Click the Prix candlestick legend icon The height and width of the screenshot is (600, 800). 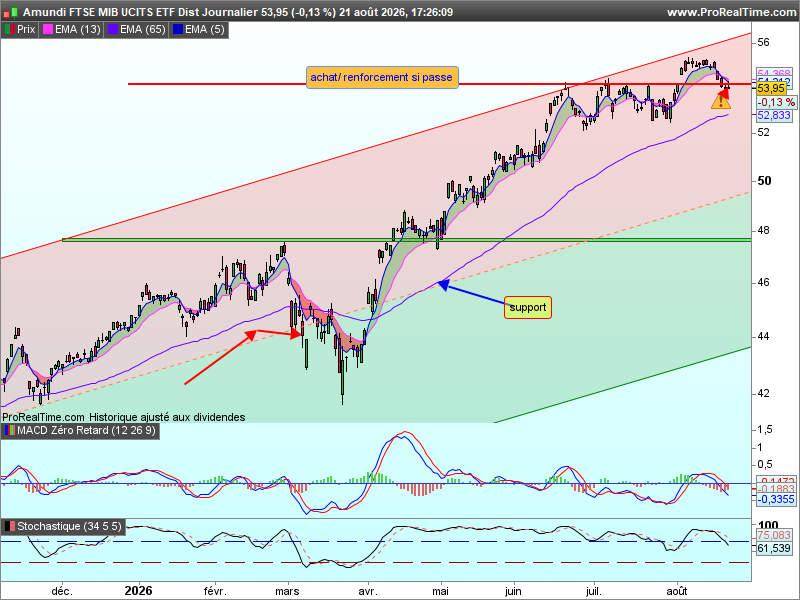(x=9, y=30)
